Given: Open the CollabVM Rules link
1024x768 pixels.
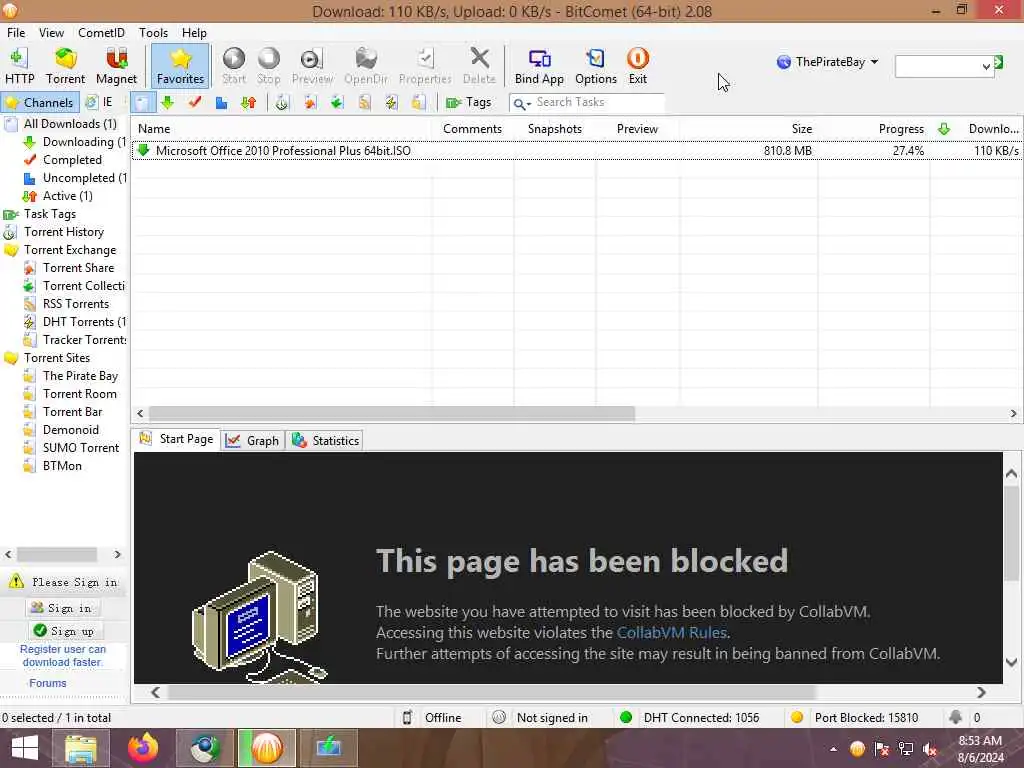Looking at the screenshot, I should click(671, 633).
